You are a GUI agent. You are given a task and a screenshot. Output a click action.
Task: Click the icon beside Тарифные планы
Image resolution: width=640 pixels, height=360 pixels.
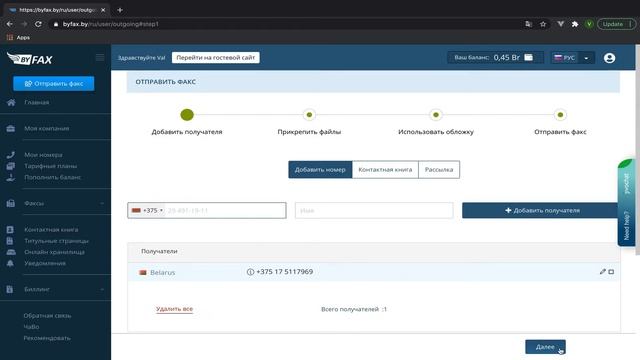[11, 166]
